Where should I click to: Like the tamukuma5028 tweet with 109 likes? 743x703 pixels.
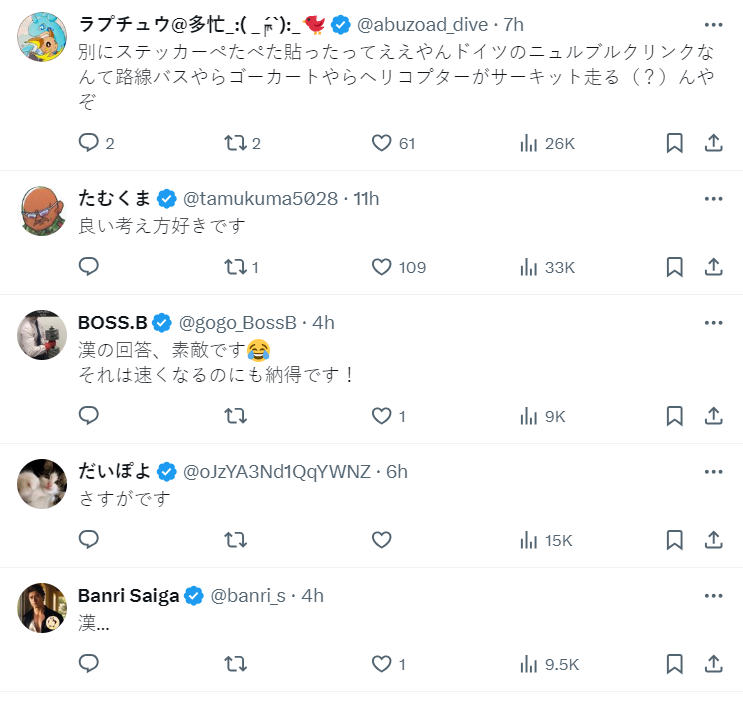coord(381,267)
